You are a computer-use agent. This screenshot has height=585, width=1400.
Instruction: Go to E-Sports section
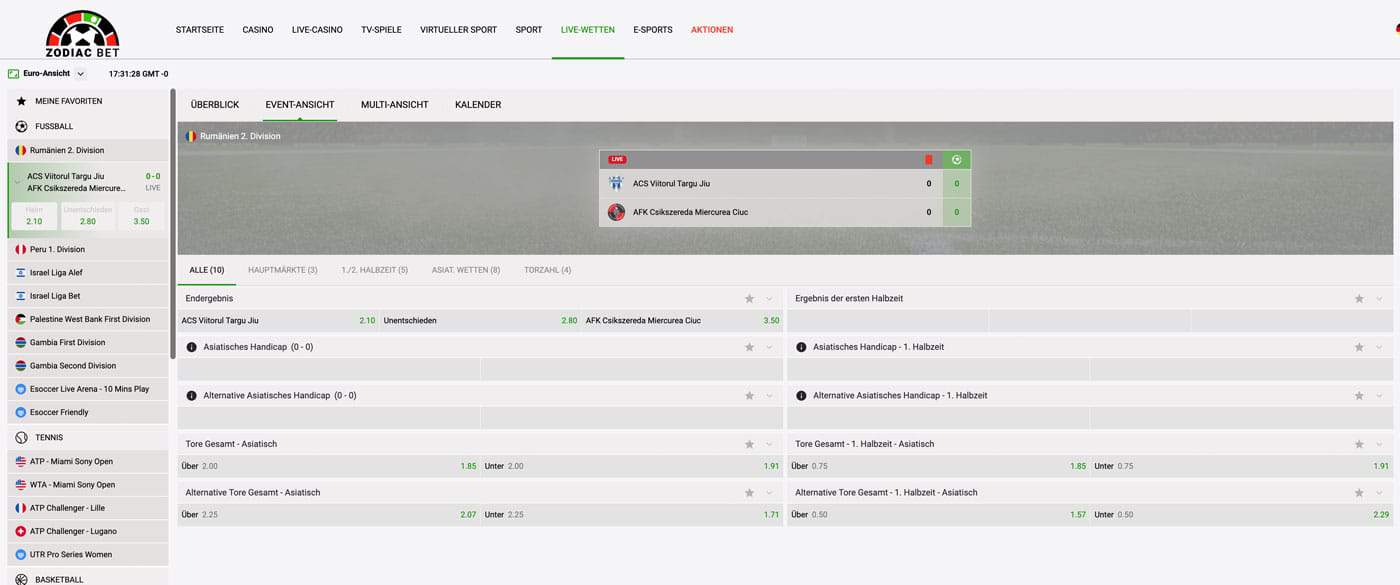pos(653,30)
